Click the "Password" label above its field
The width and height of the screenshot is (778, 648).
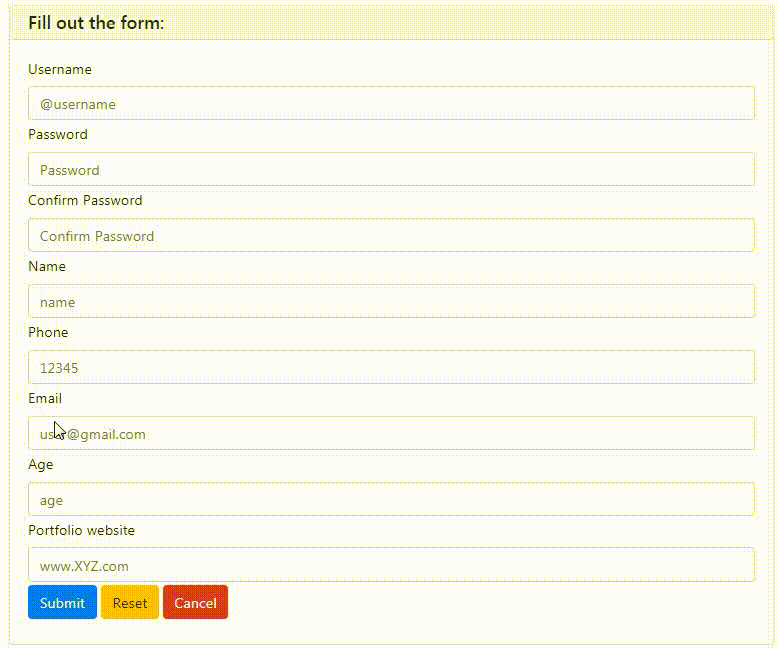click(x=58, y=135)
